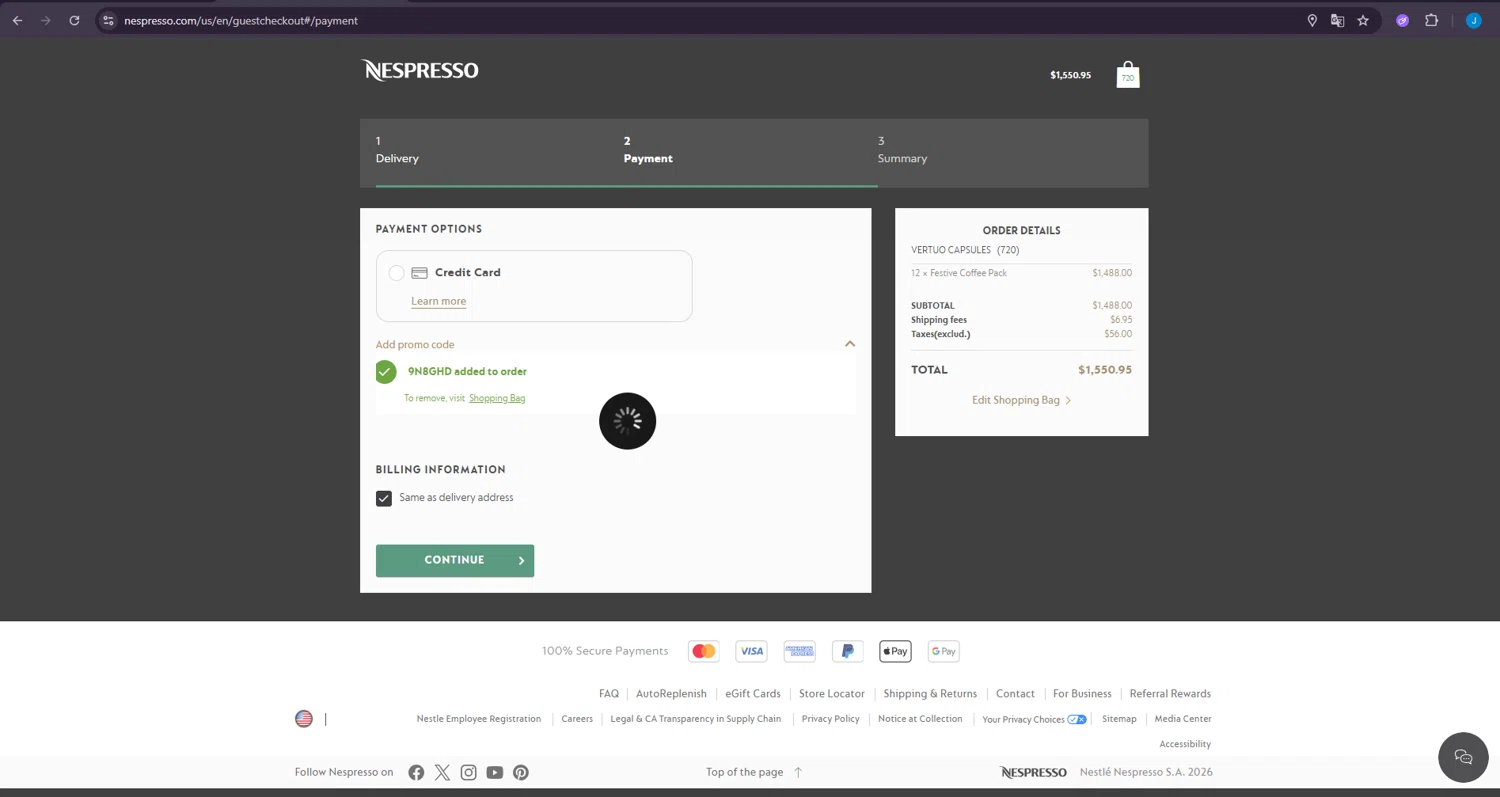Screen dimensions: 1500x797
Task: Open the Shopping Bag removal link
Action: pos(497,398)
